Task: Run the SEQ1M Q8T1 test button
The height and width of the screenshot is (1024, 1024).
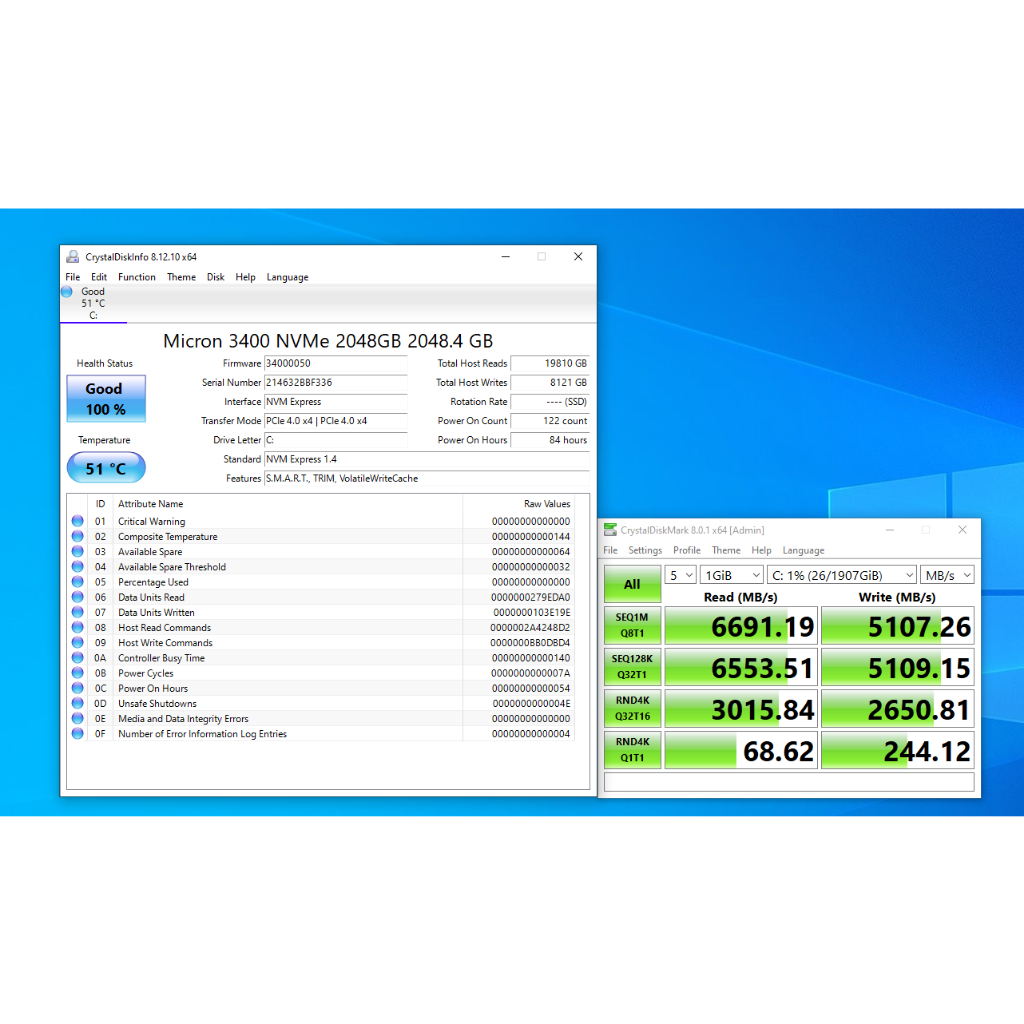Action: tap(632, 625)
